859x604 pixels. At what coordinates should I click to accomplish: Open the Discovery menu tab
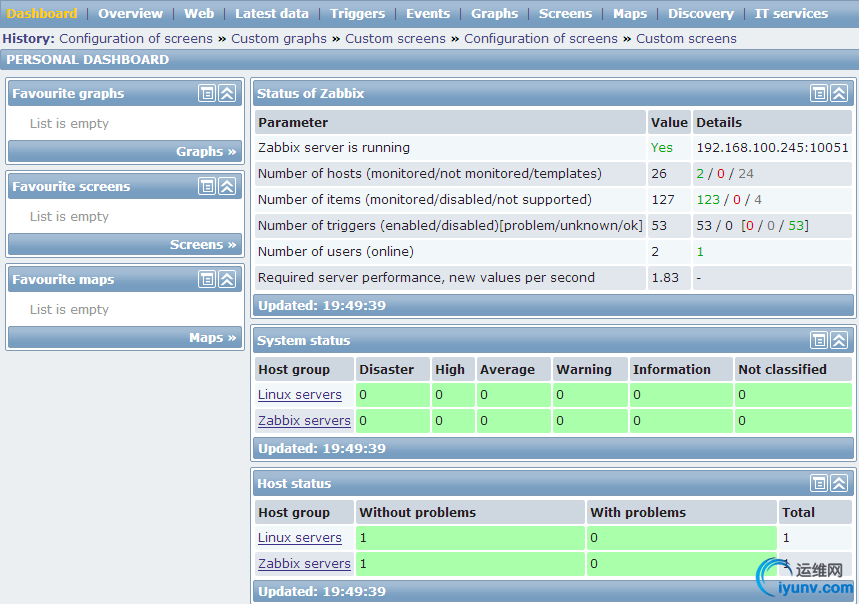coord(701,14)
